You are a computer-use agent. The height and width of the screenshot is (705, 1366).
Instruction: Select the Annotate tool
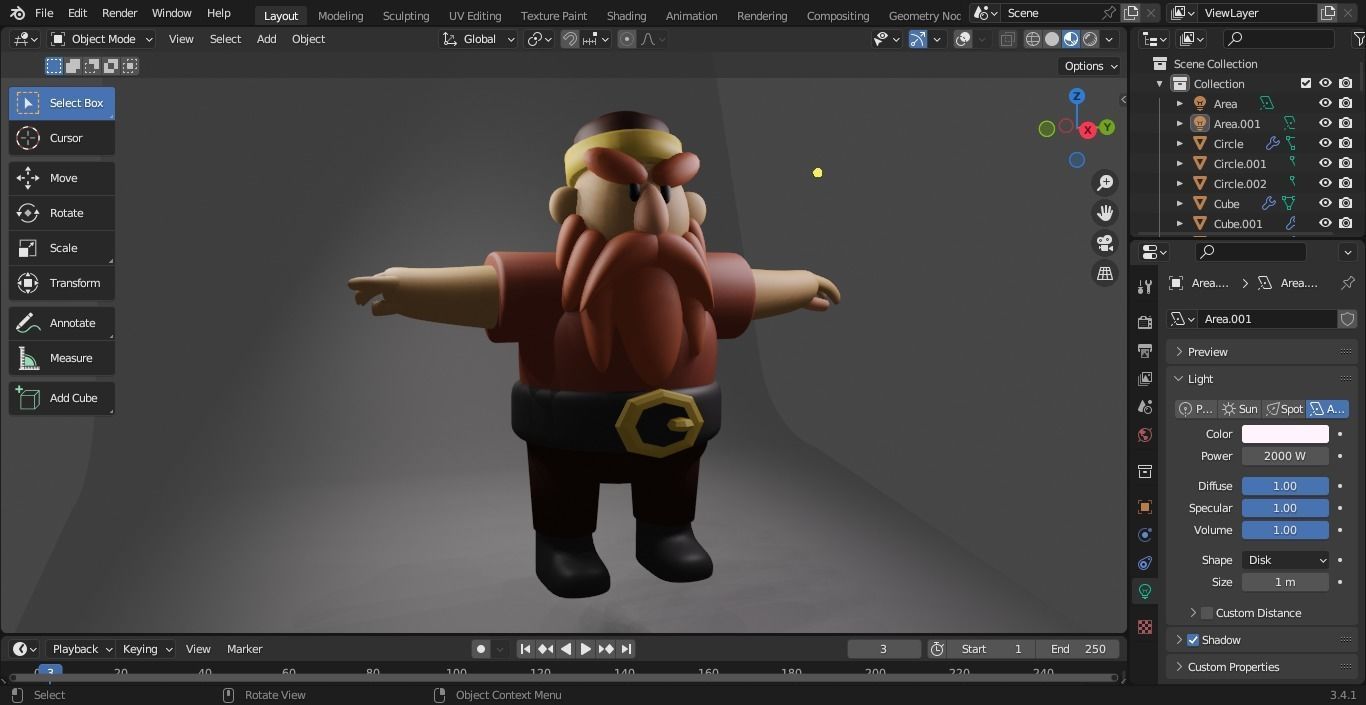point(62,323)
